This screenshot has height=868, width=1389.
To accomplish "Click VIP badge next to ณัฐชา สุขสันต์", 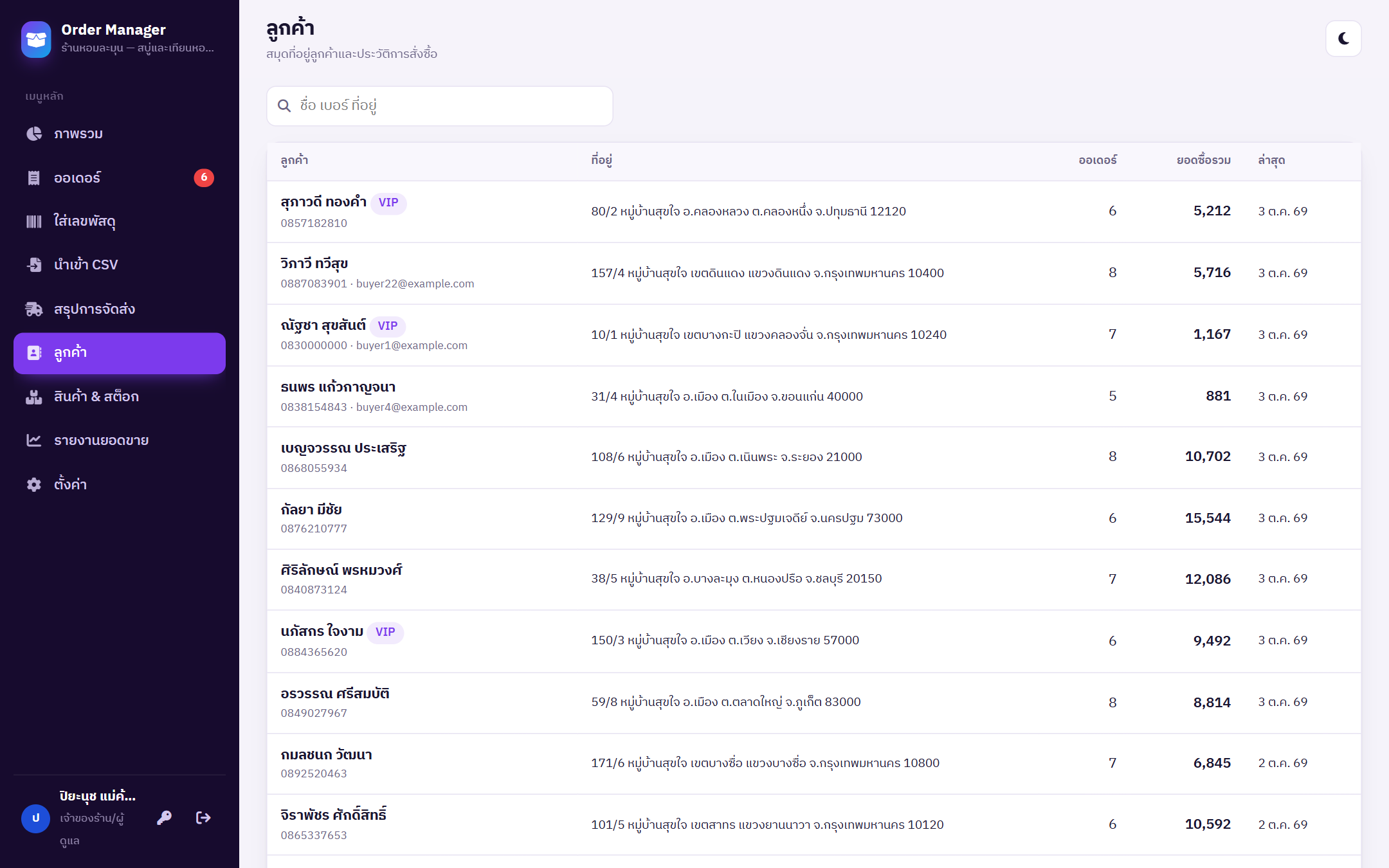I will [388, 326].
